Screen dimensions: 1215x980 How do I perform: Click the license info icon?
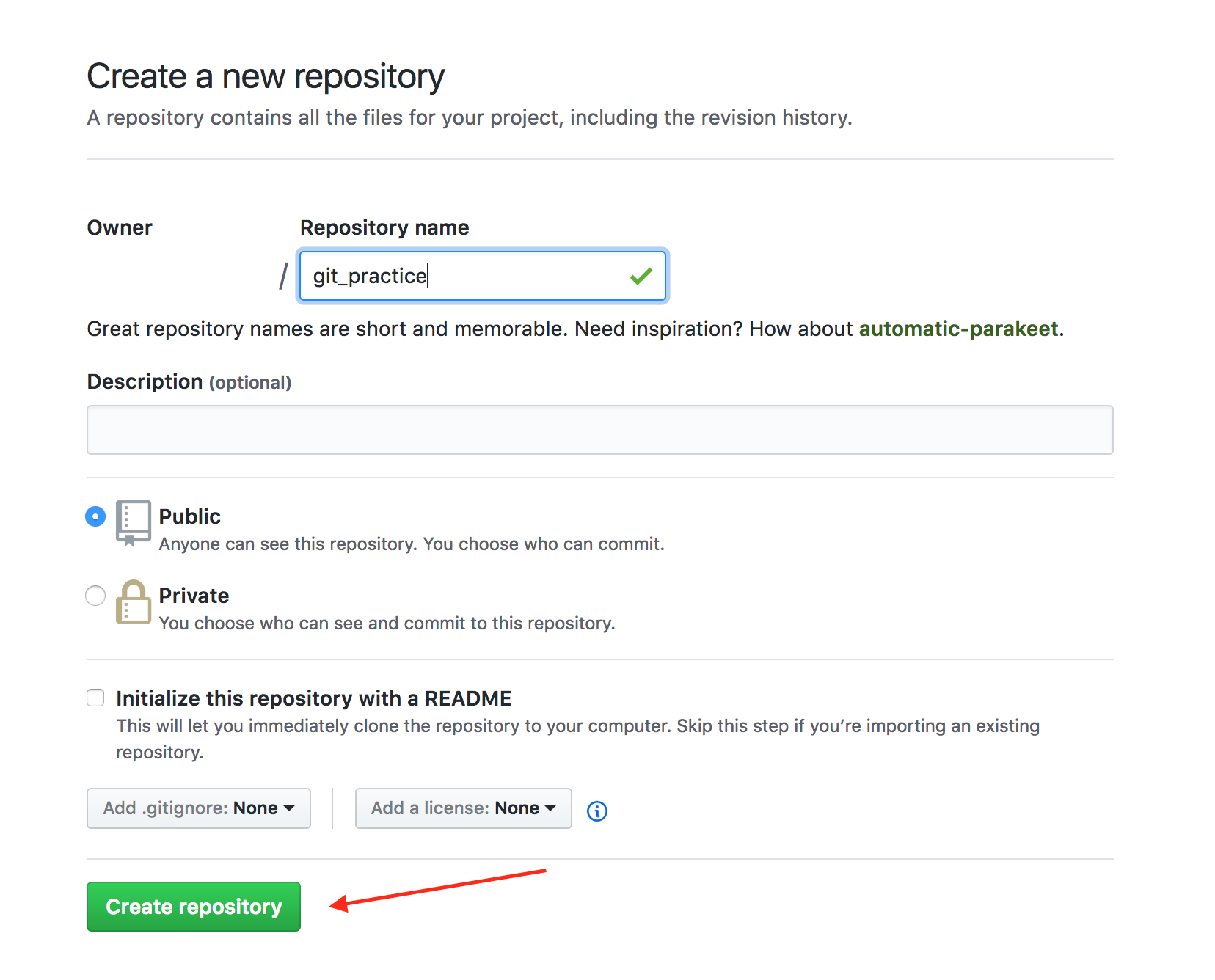597,811
